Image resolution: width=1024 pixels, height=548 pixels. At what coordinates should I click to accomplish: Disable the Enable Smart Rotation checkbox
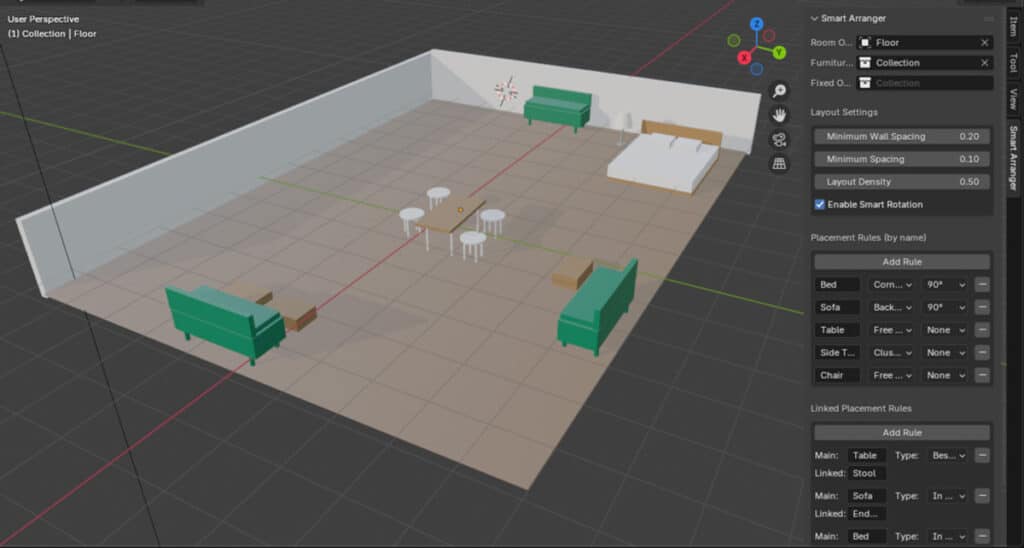point(820,204)
